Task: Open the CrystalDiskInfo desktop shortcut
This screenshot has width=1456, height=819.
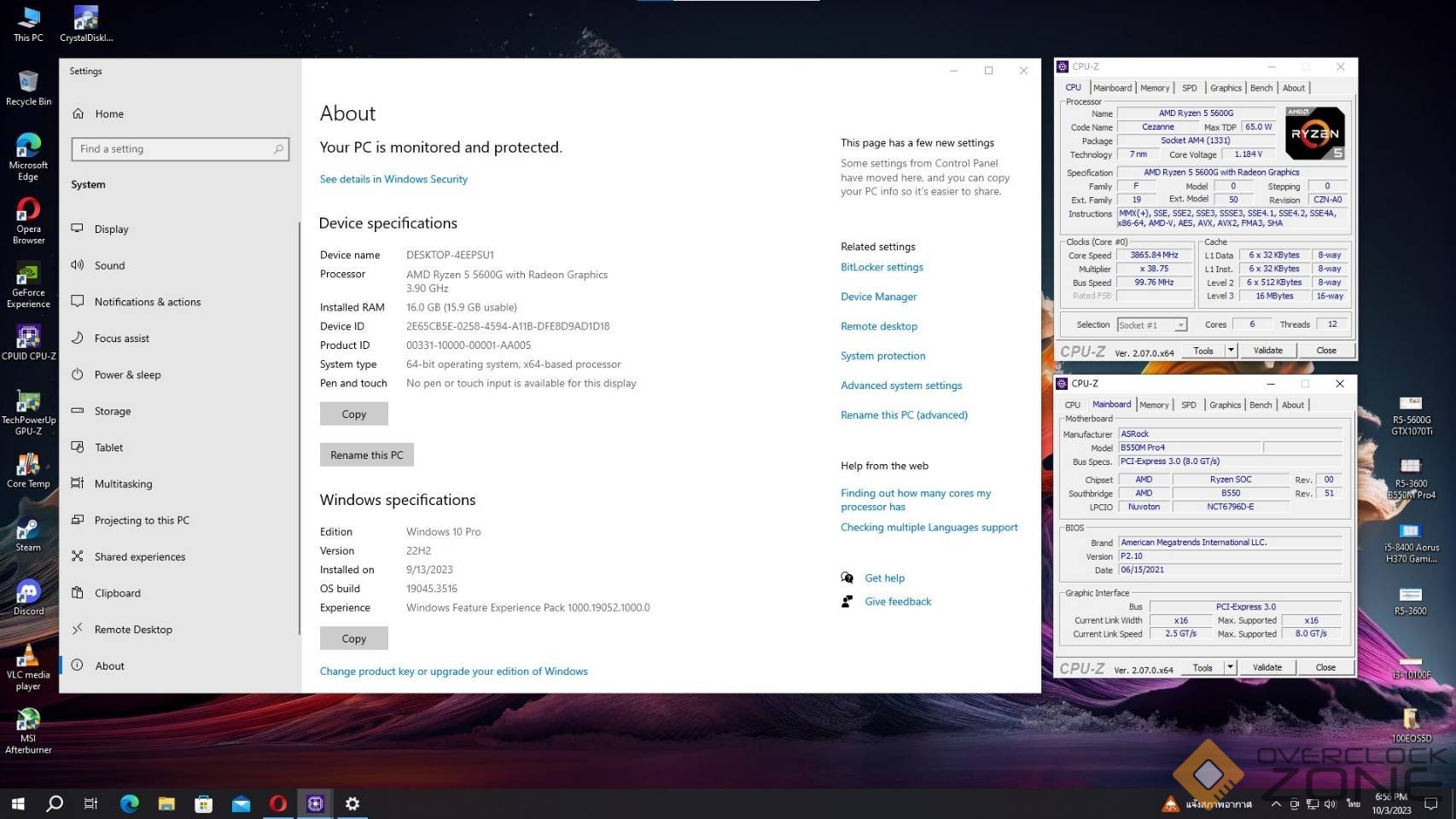Action: (86, 20)
